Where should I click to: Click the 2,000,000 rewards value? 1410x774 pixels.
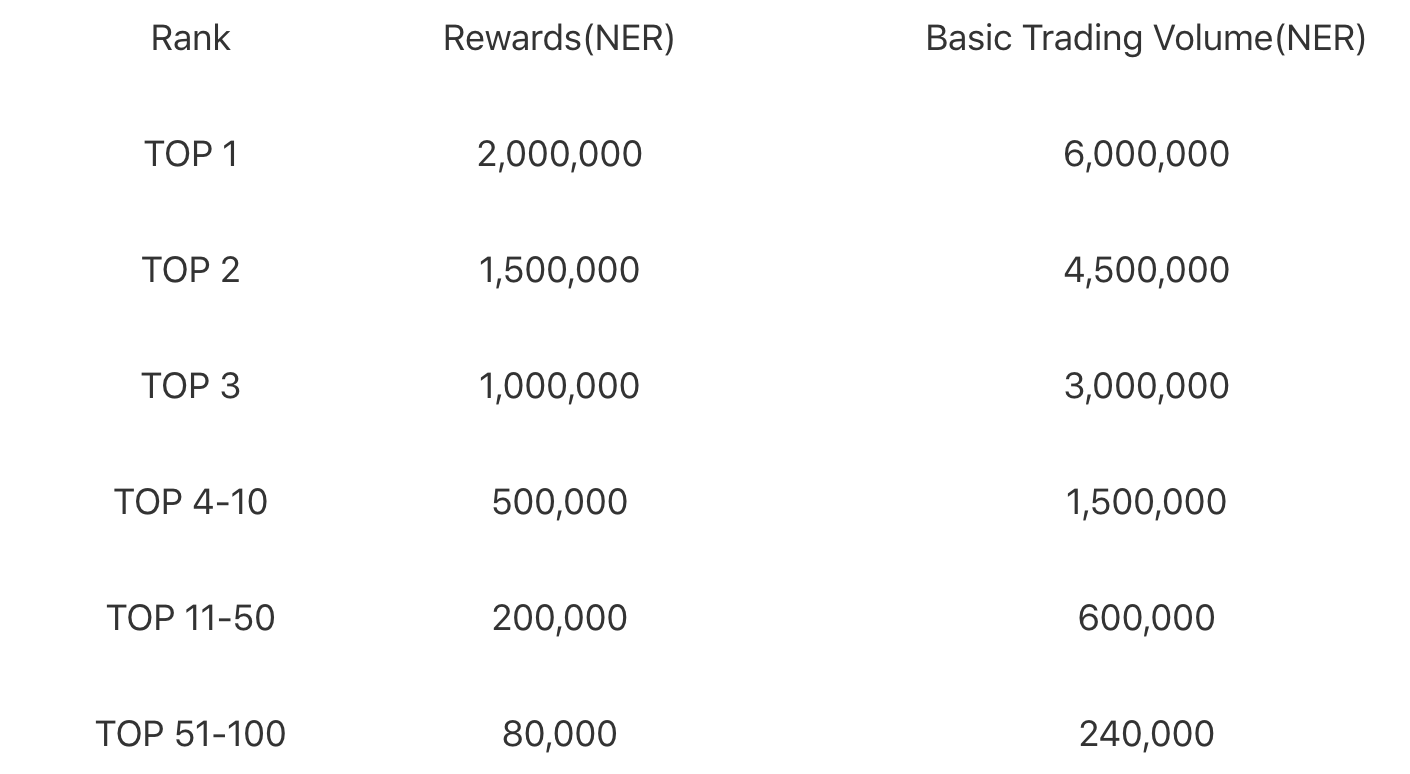tap(559, 154)
